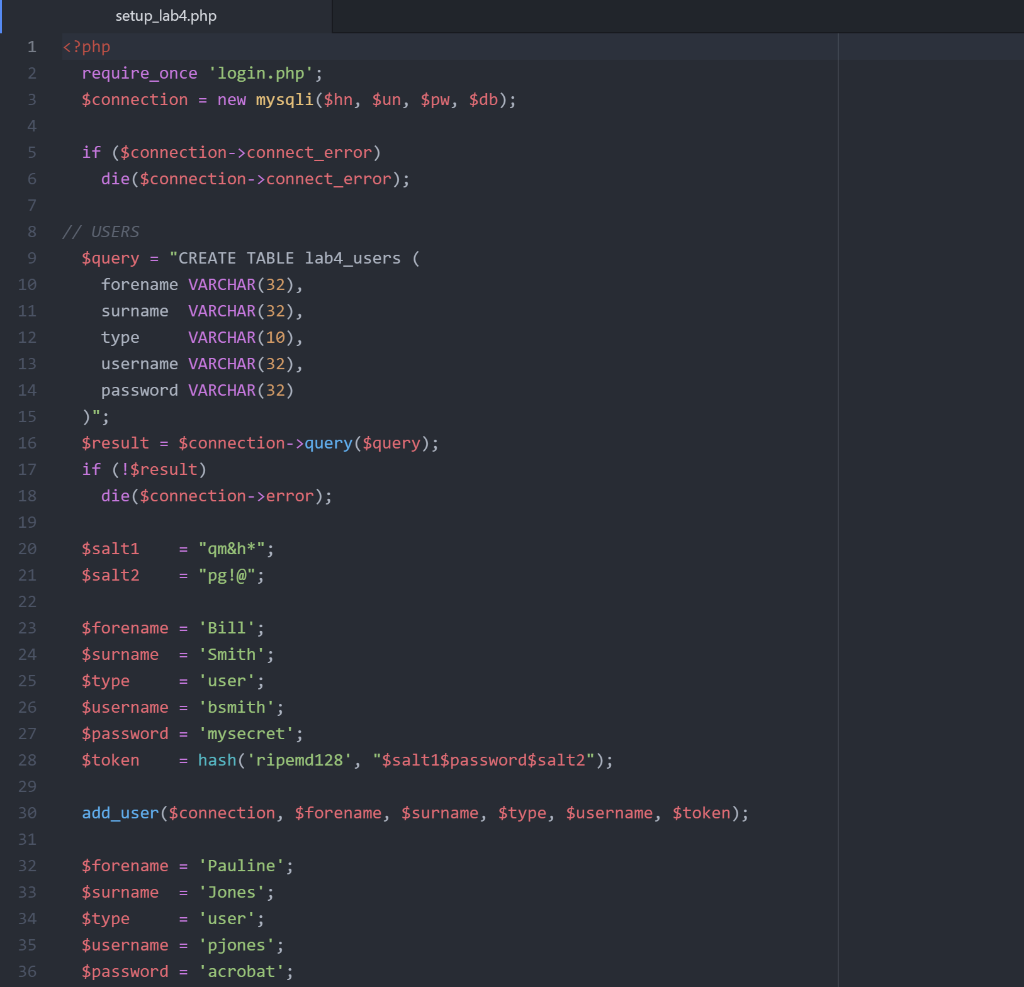Click 'query' method call on line 16
Image resolution: width=1024 pixels, height=987 pixels.
coord(328,444)
